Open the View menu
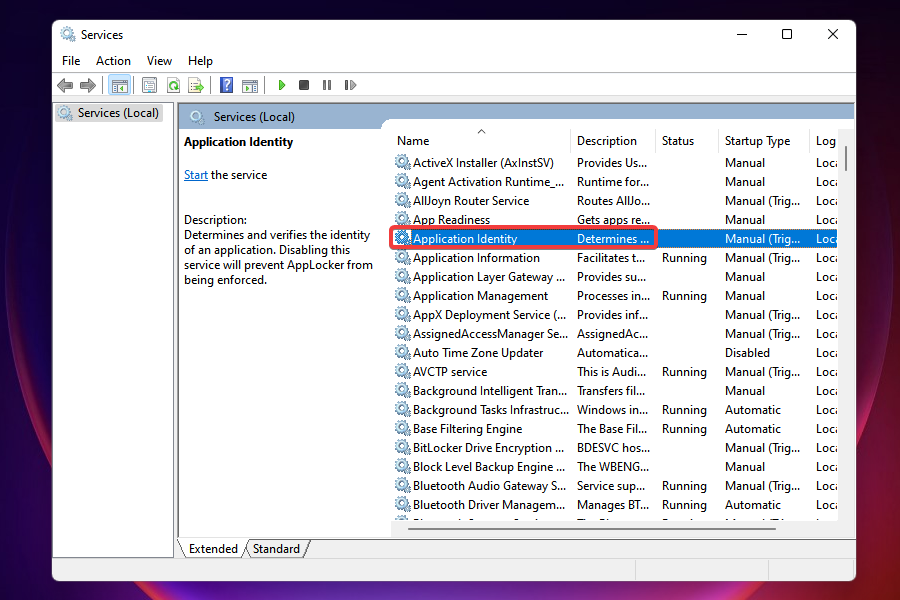The image size is (900, 600). (159, 61)
